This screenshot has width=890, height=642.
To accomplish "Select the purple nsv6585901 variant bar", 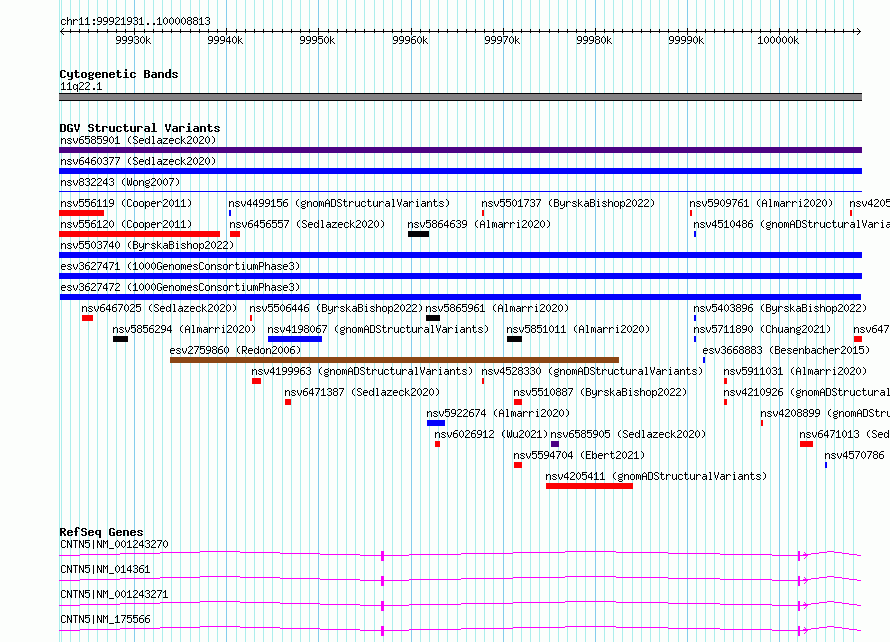I will tap(460, 150).
